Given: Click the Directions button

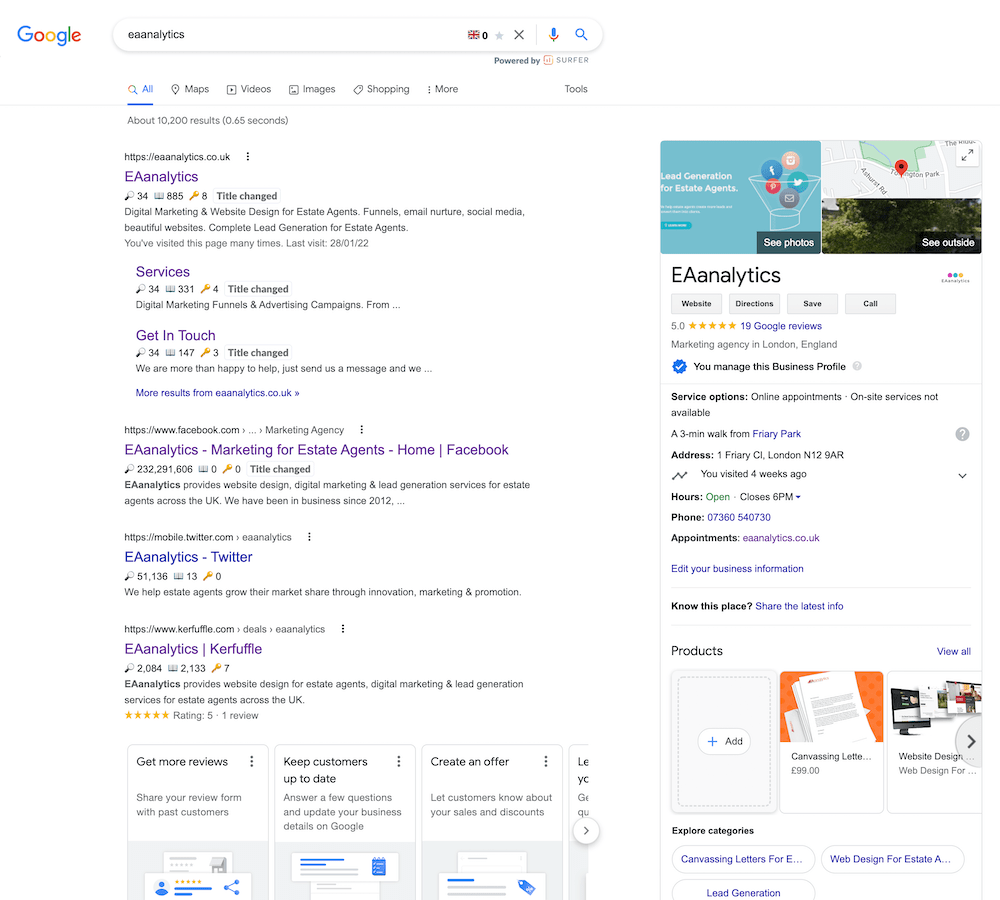Looking at the screenshot, I should [x=754, y=304].
